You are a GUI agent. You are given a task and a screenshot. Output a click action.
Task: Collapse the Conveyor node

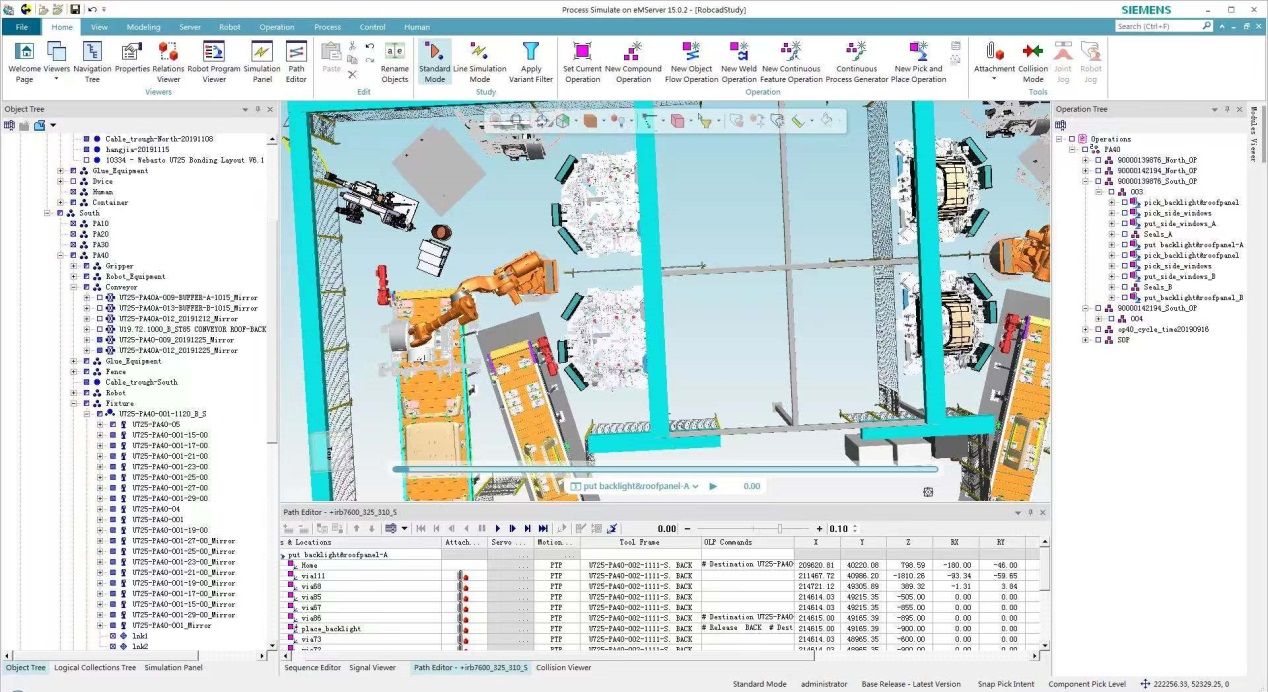click(73, 287)
